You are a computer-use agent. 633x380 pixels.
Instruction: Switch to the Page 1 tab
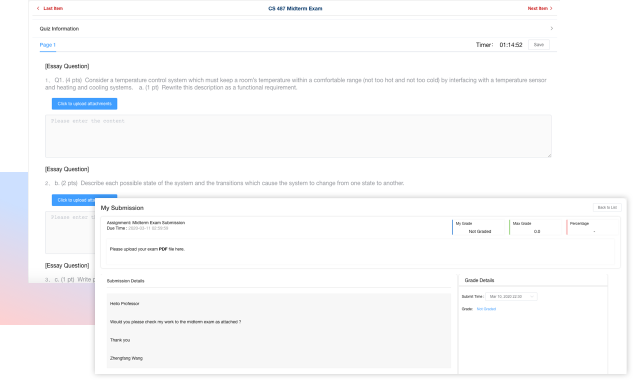(48, 45)
